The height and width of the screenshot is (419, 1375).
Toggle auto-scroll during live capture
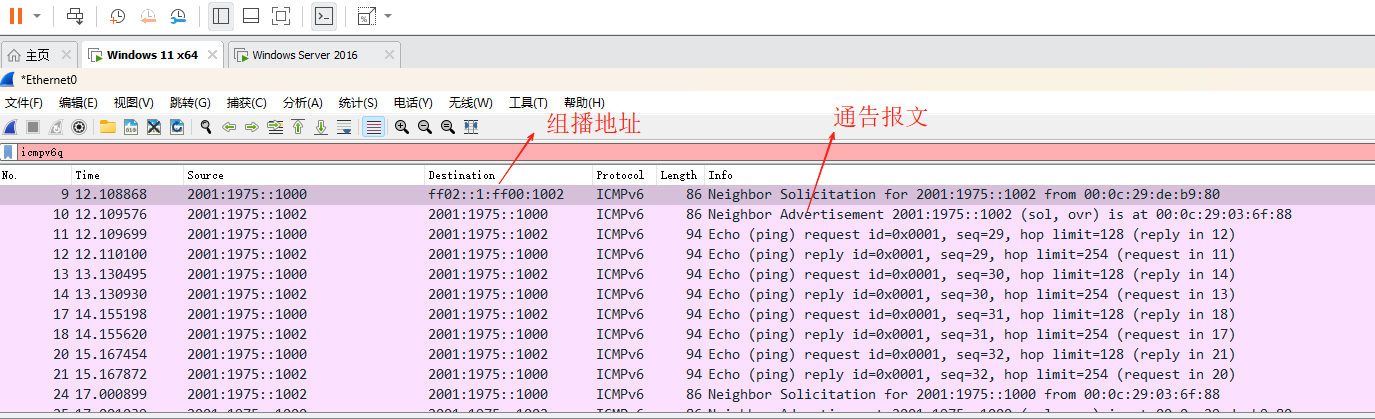click(344, 127)
